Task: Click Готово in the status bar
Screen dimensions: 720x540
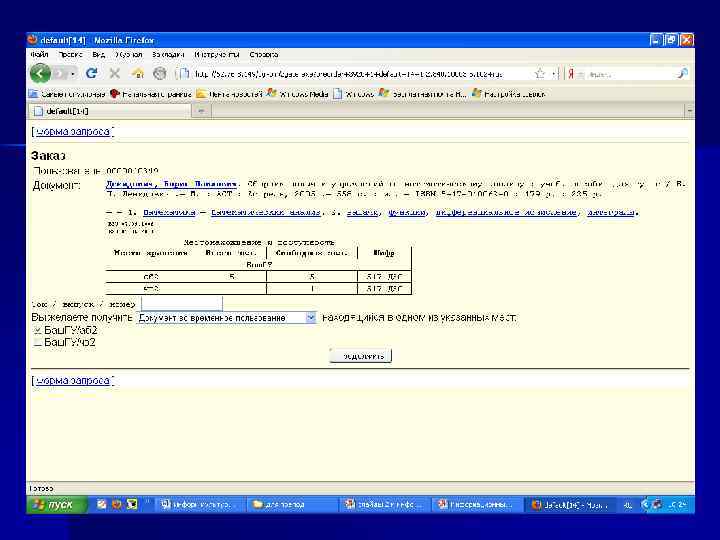Action: (41, 488)
